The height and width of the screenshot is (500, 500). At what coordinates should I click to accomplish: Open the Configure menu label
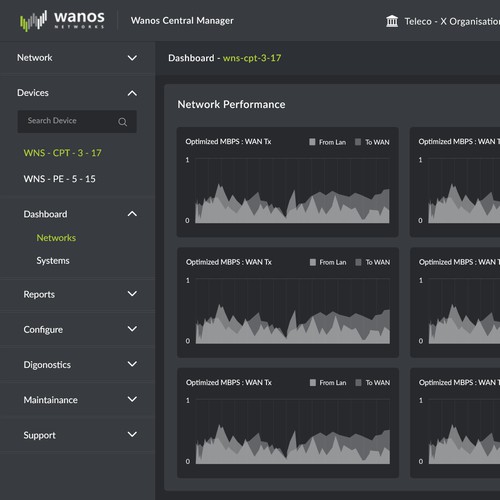[43, 330]
